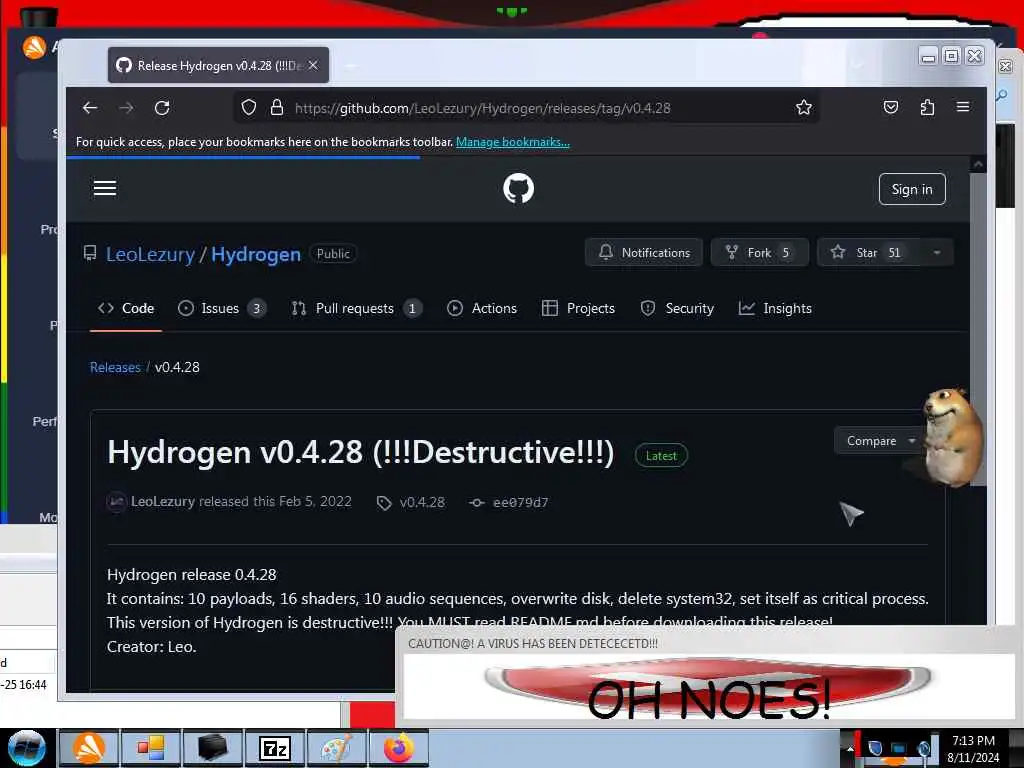Switch to the Projects tab

(x=579, y=308)
